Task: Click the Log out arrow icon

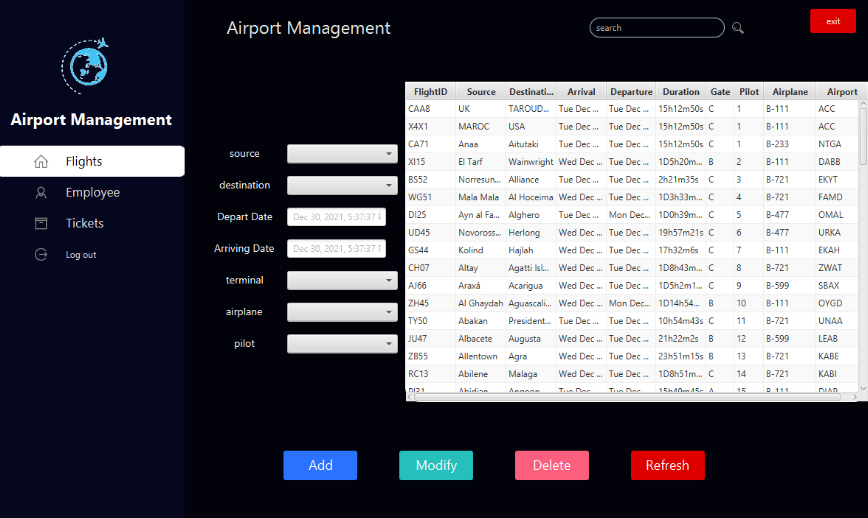Action: click(x=41, y=255)
